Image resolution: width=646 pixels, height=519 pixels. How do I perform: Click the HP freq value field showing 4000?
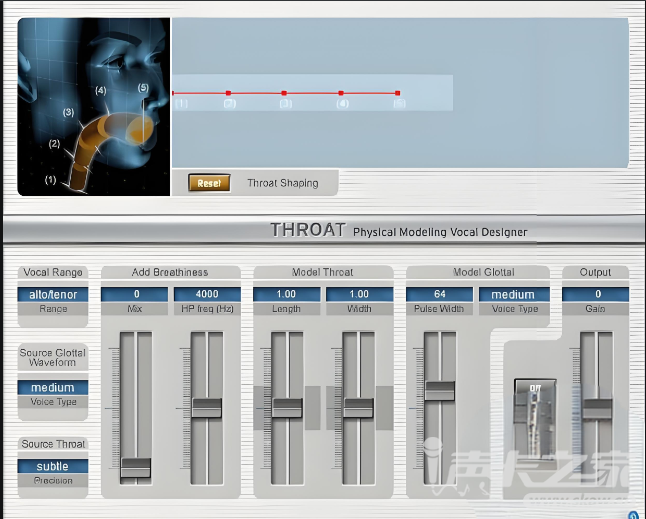click(207, 294)
